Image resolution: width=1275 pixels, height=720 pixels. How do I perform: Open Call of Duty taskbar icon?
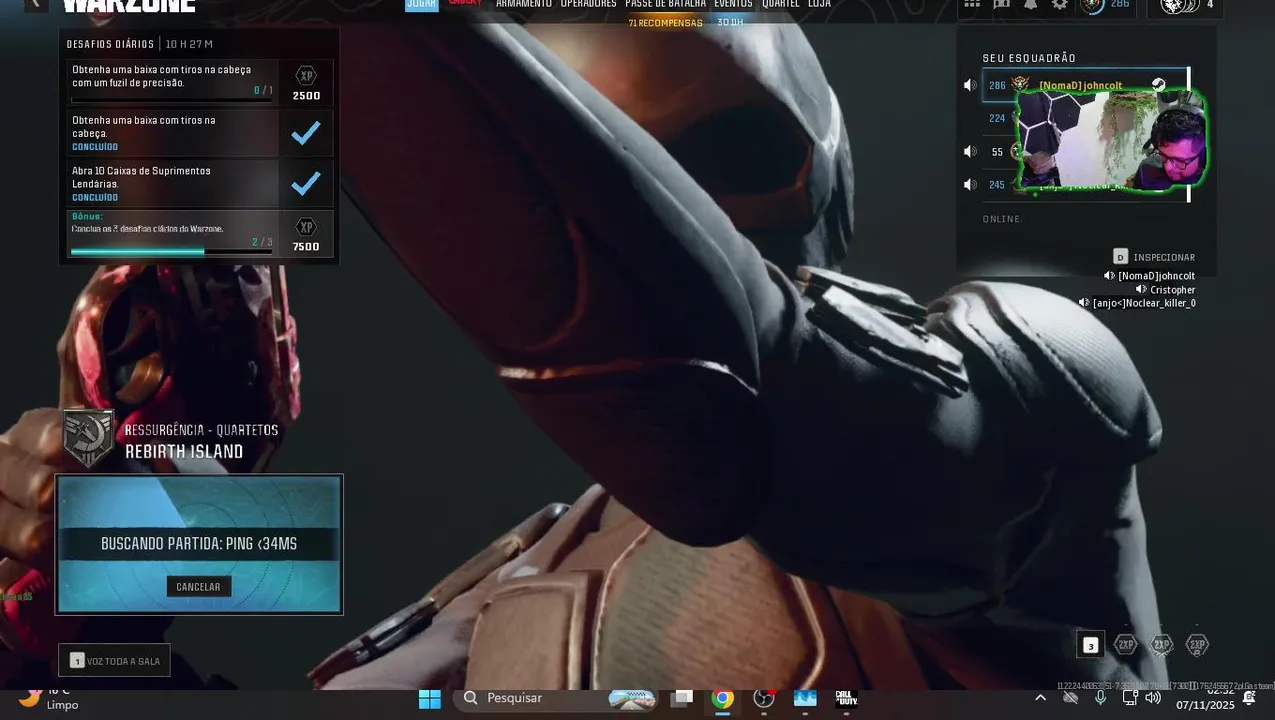[847, 699]
